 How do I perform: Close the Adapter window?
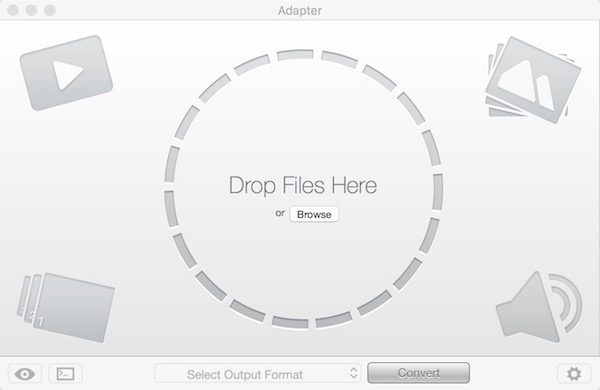click(x=13, y=10)
